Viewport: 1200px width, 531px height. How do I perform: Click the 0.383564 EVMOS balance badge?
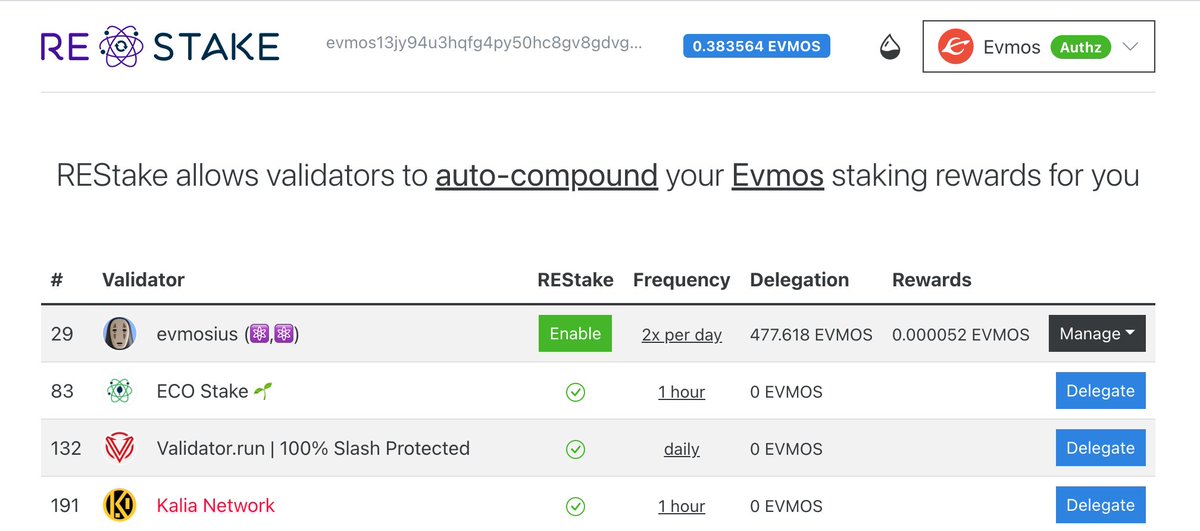click(x=756, y=46)
